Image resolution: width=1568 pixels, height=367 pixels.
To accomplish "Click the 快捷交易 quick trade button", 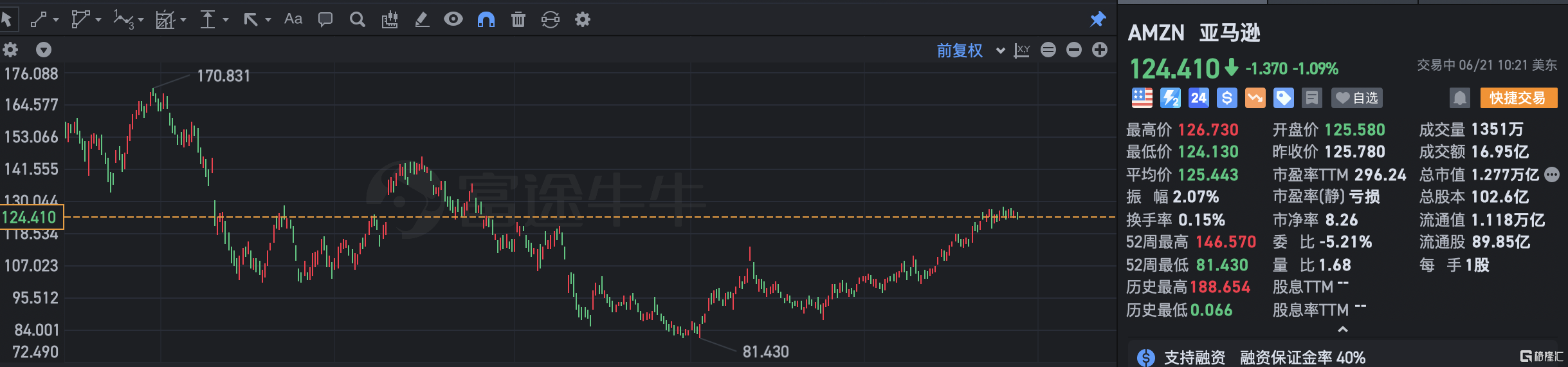I will [x=1517, y=98].
